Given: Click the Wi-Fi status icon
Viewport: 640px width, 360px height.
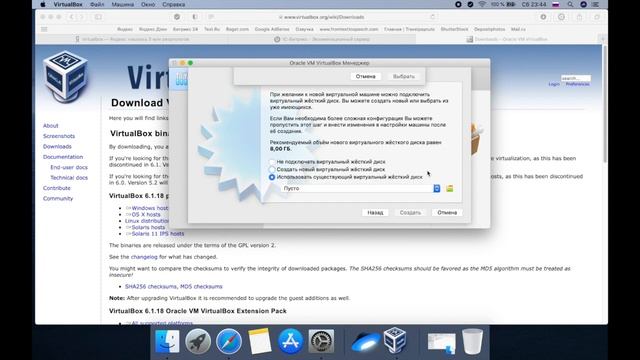Looking at the screenshot, I should point(482,4).
